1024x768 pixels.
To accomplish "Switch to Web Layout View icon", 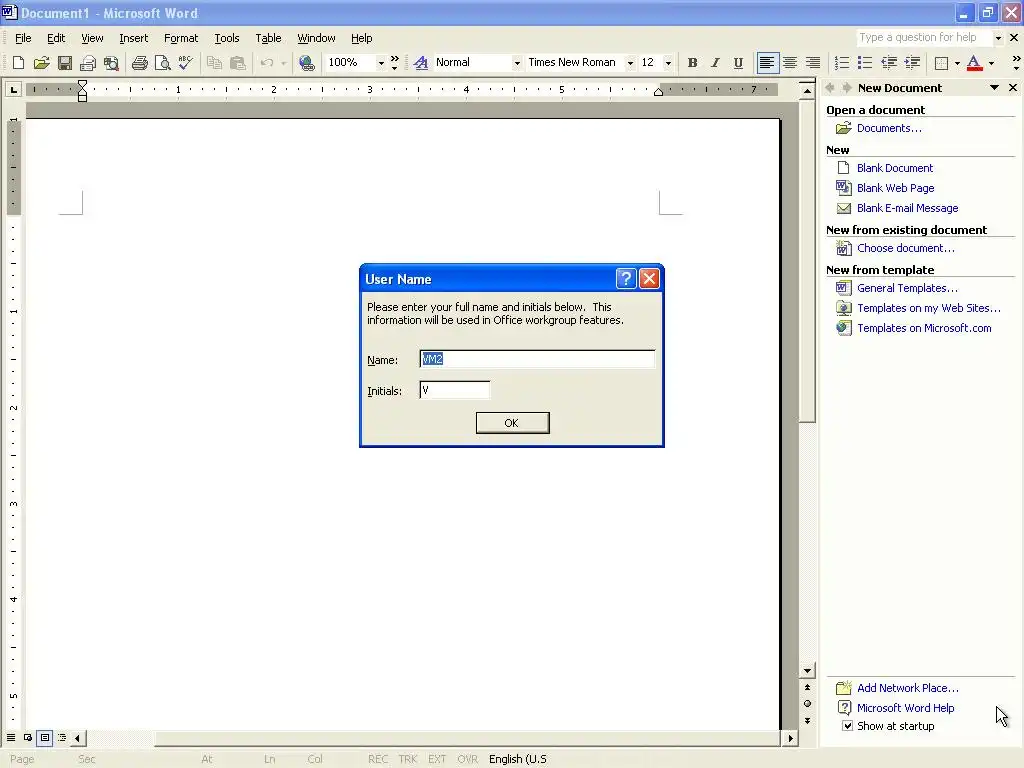I will [28, 738].
